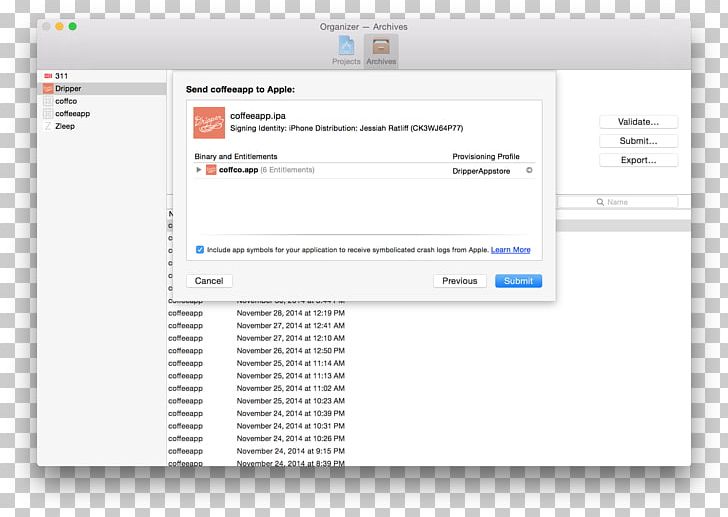Click the Export... button

coord(638,160)
